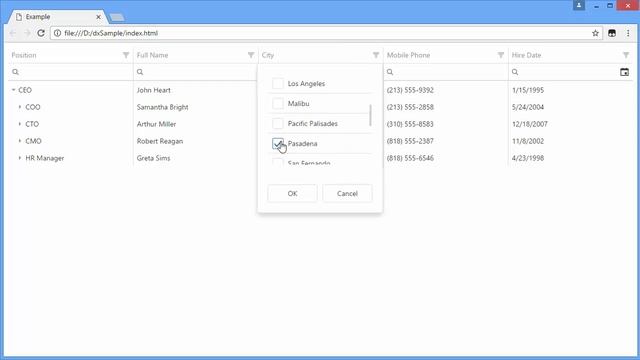
Task: Open the Position column header filter
Action: tap(126, 55)
